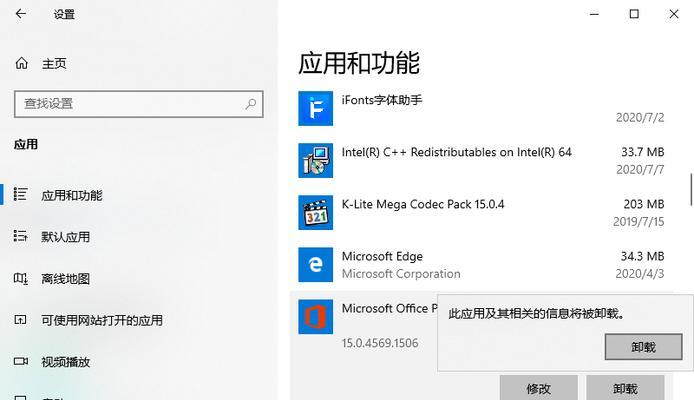Confirm 卸载 in the popup dialog
Viewport: 694px width, 400px height.
[644, 347]
